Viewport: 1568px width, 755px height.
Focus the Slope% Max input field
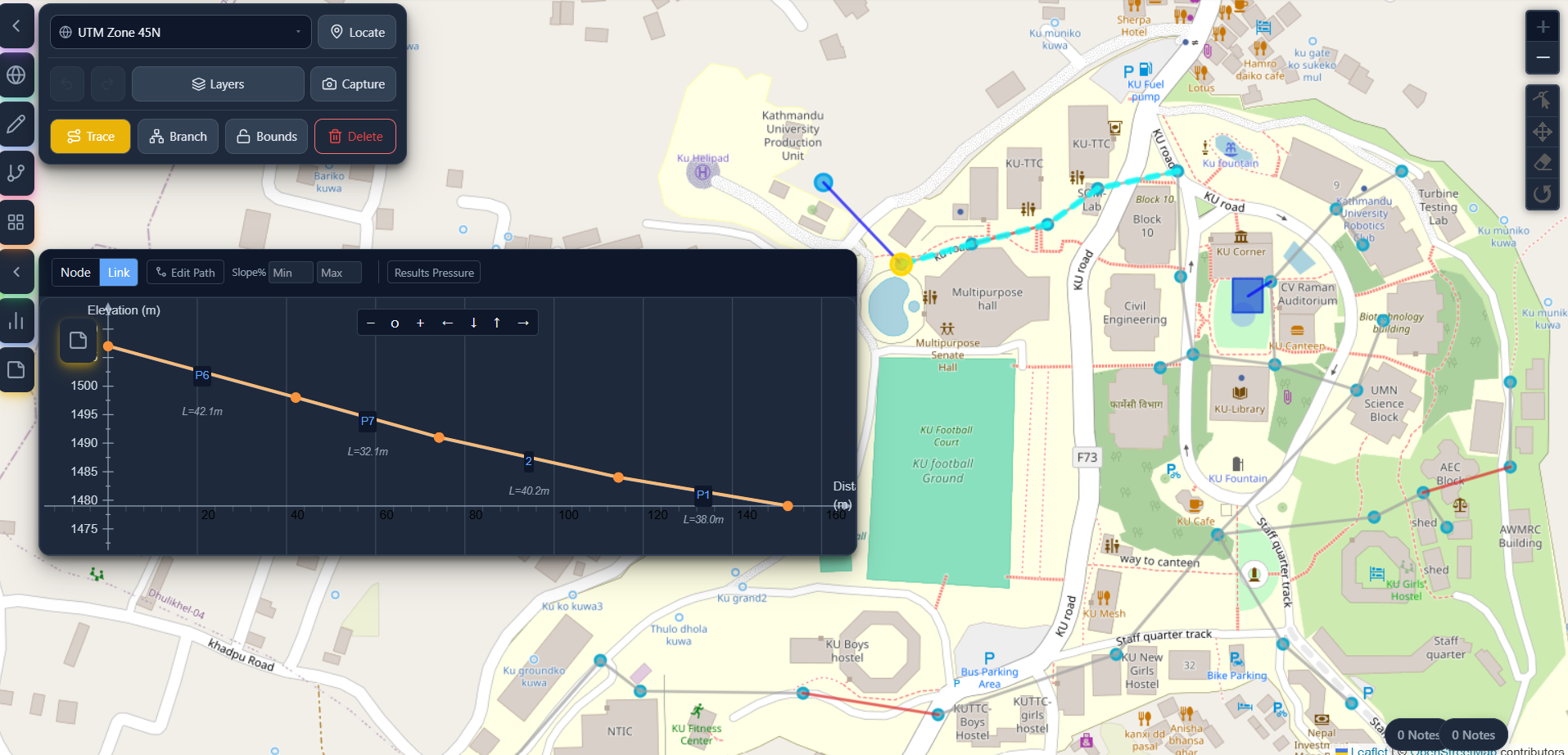click(x=339, y=273)
